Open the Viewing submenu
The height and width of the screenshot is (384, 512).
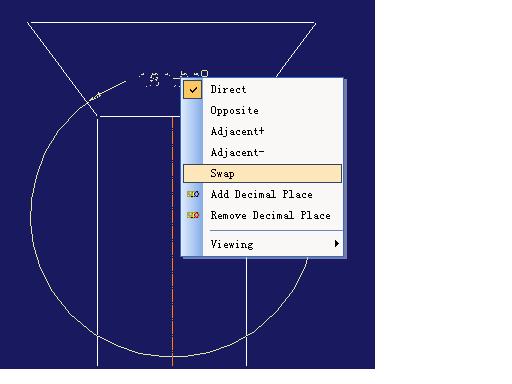262,244
